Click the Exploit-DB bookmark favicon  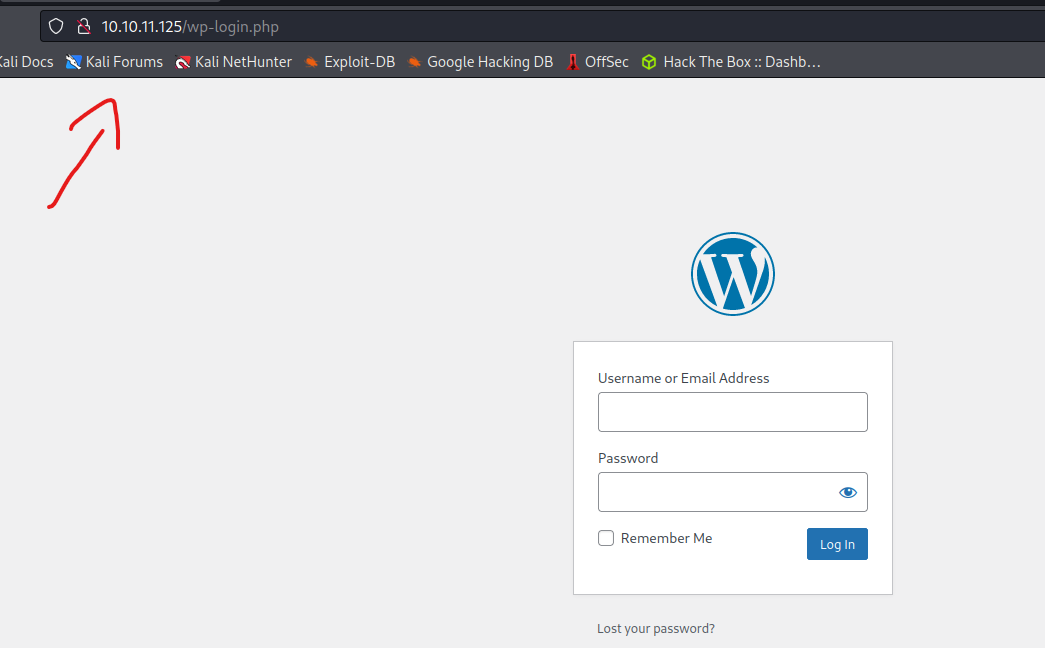311,62
